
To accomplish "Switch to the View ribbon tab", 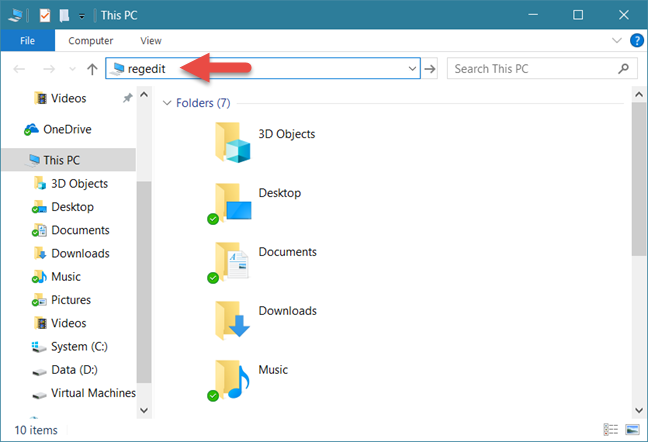I will point(151,40).
